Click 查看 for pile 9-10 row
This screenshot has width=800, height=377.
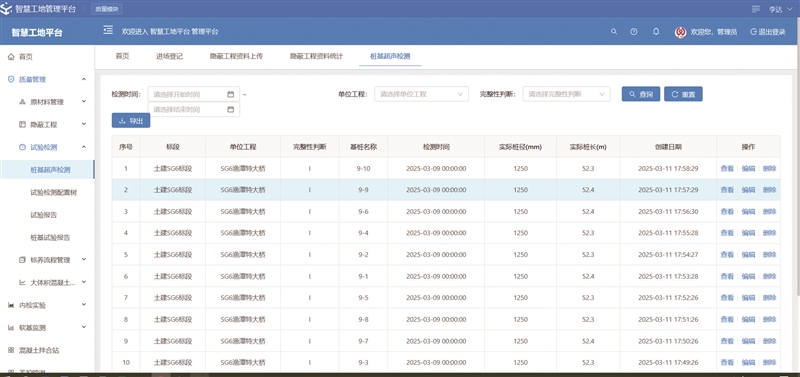(x=727, y=168)
